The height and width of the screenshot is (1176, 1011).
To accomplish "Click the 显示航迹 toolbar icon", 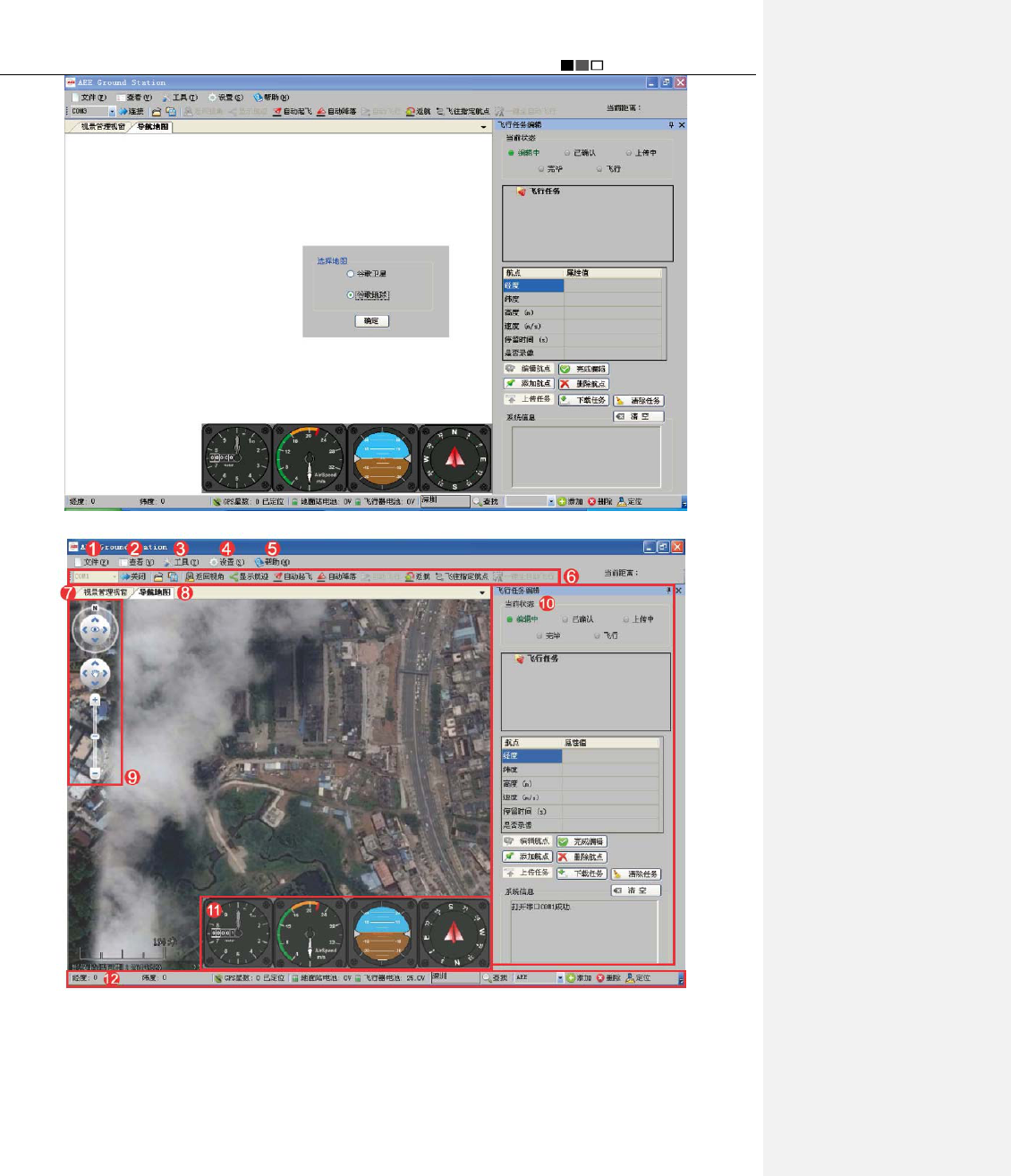I will tap(249, 577).
